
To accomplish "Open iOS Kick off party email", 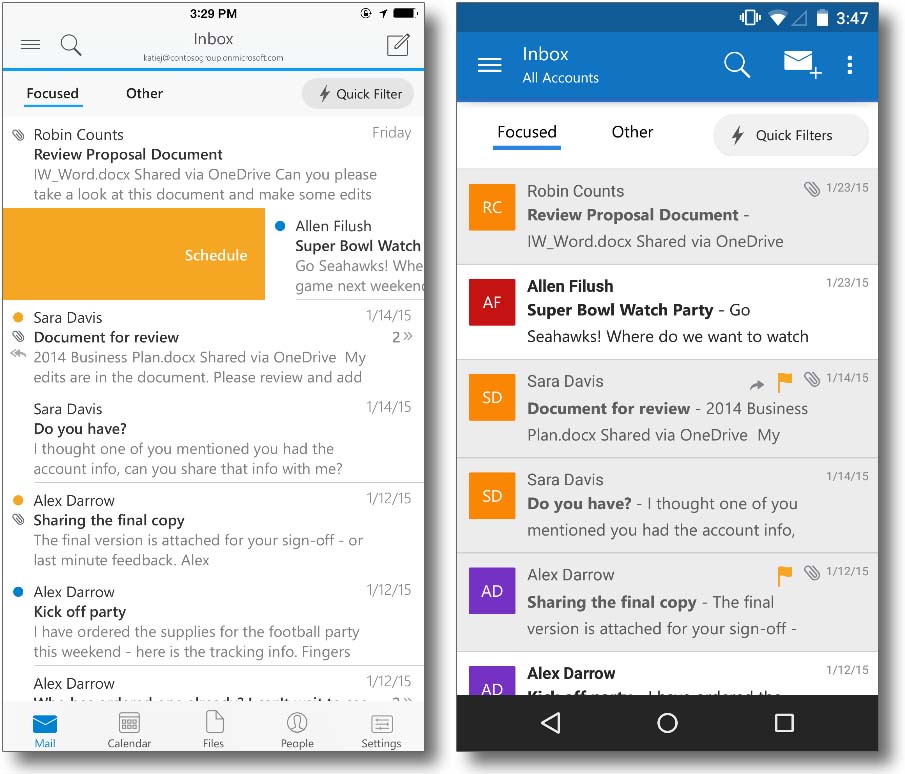I will (x=213, y=622).
